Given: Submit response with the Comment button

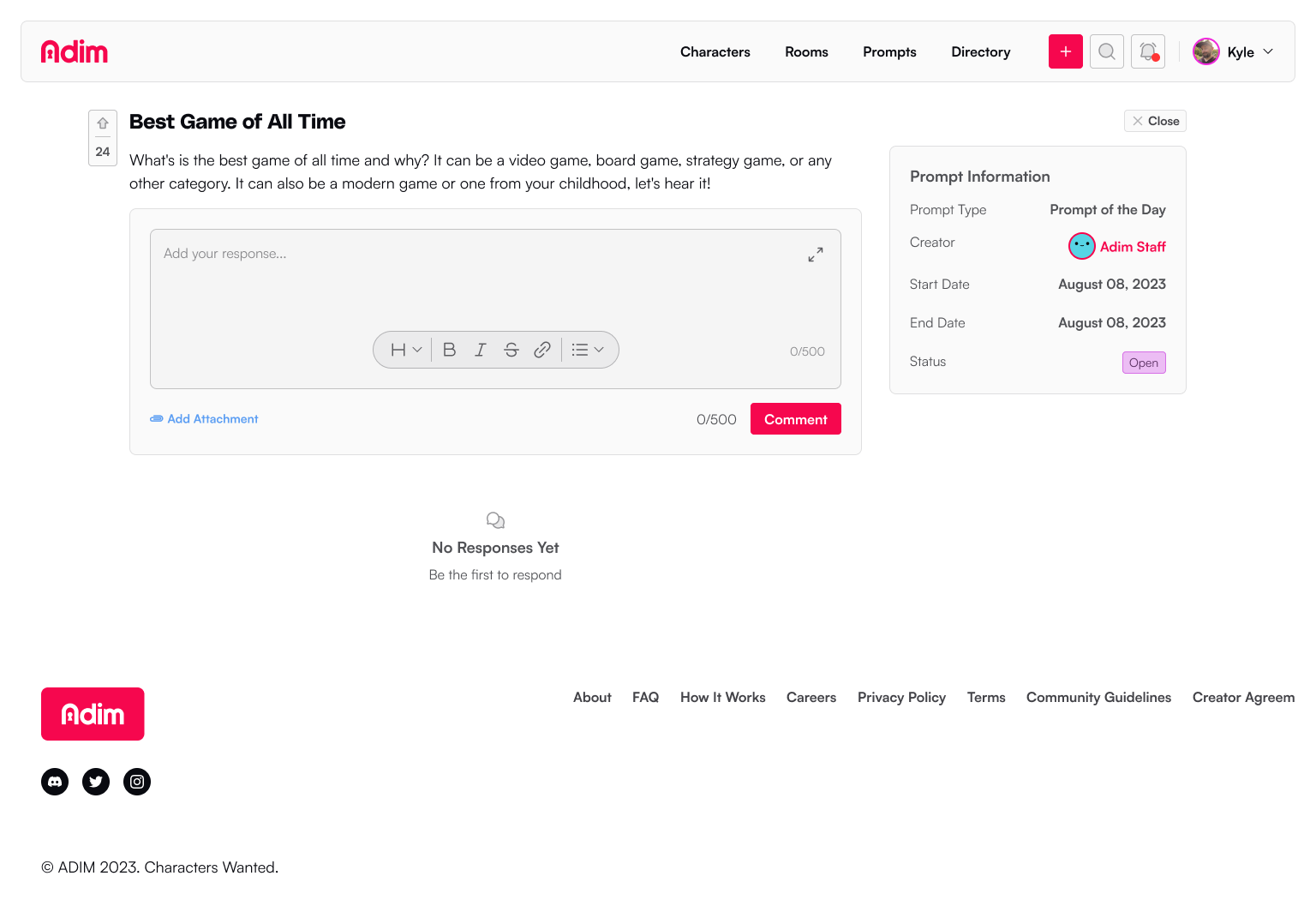Looking at the screenshot, I should 795,419.
